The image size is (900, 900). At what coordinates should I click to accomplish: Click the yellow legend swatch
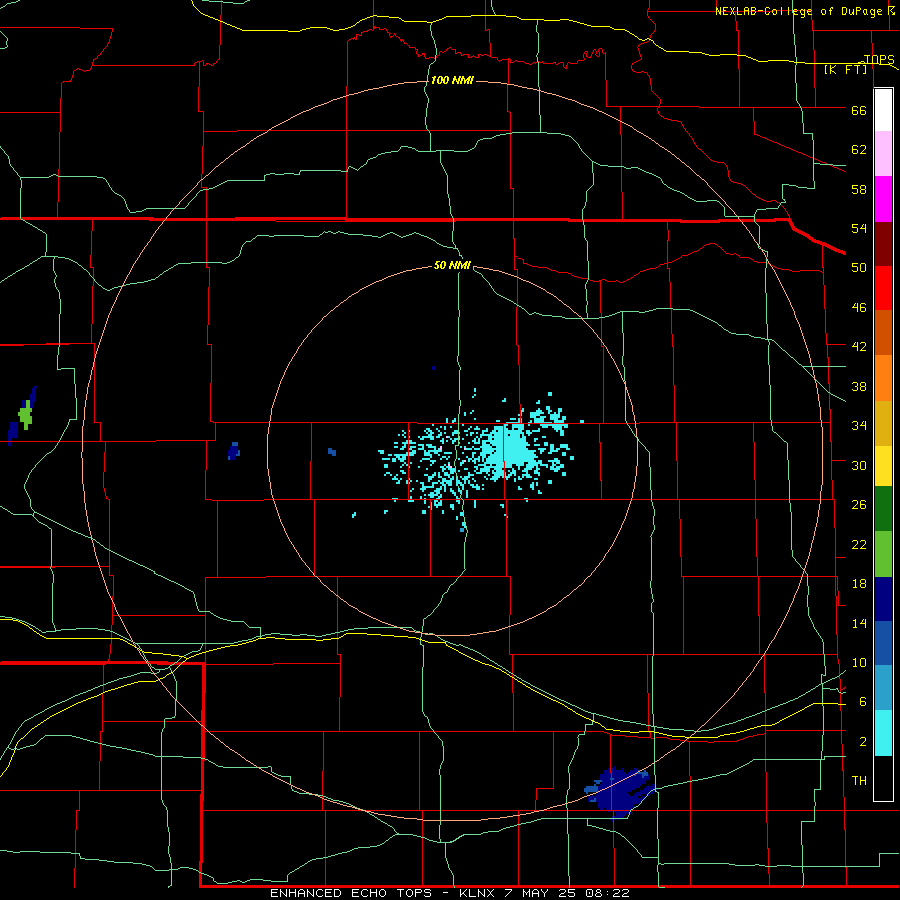pyautogui.click(x=883, y=466)
